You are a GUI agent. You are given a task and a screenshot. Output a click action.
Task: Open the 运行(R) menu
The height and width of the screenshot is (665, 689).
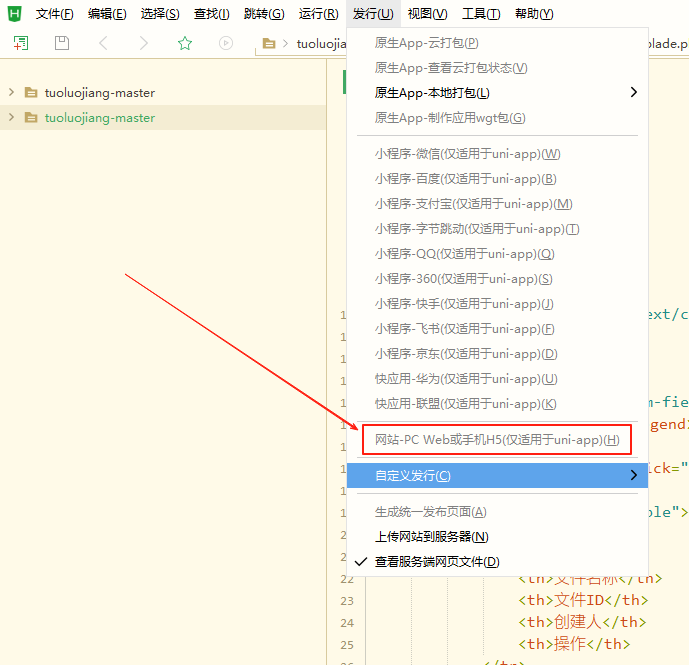tap(319, 14)
